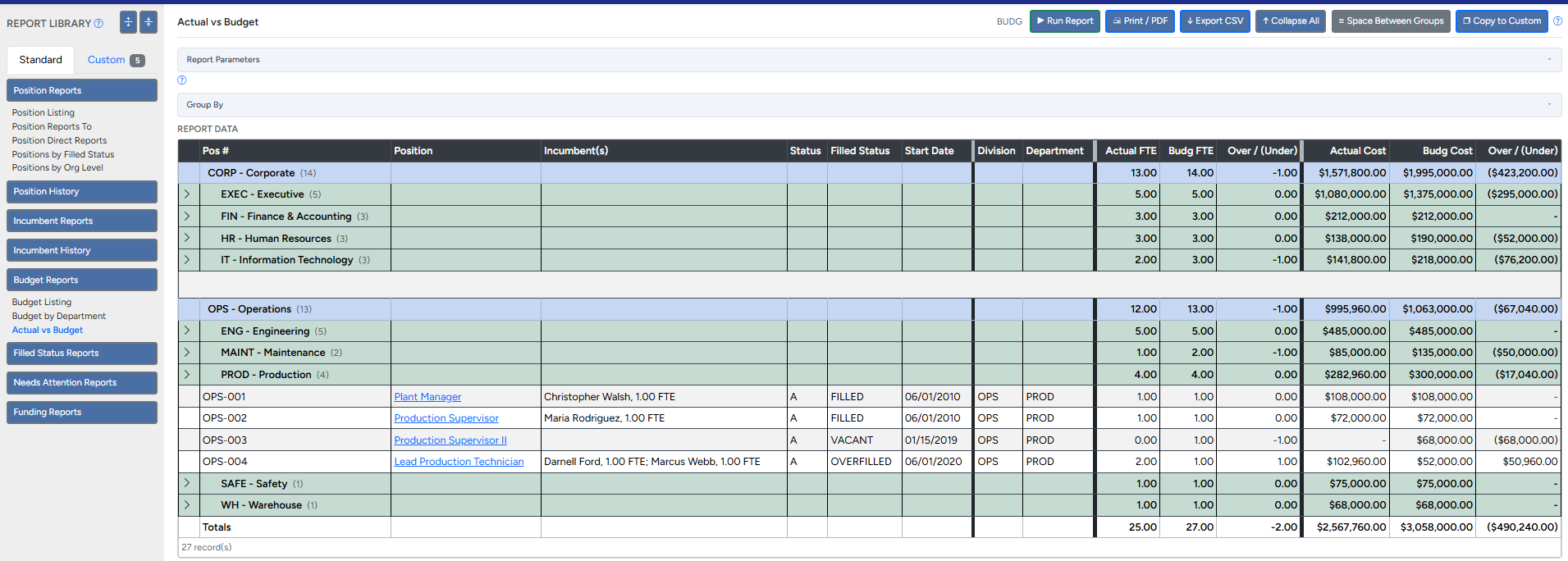
Task: Open the Position Reports To report
Action: (52, 127)
